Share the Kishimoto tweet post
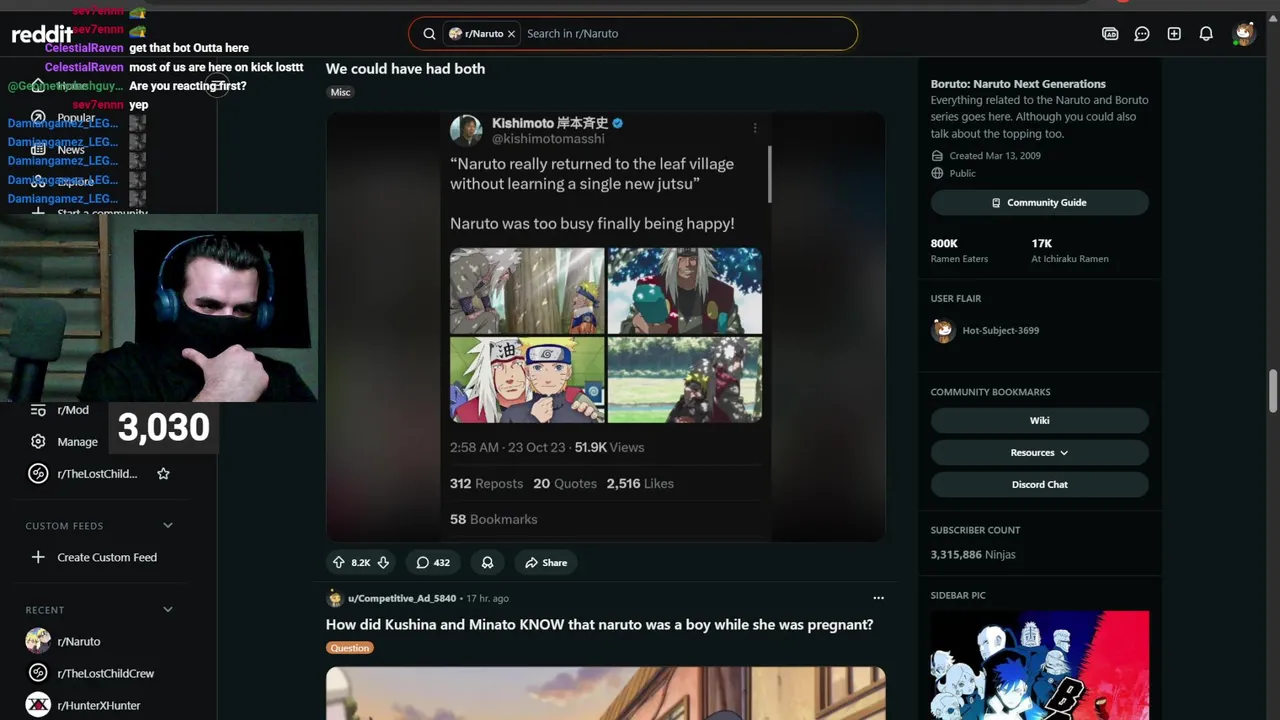This screenshot has width=1280, height=720. (x=546, y=562)
